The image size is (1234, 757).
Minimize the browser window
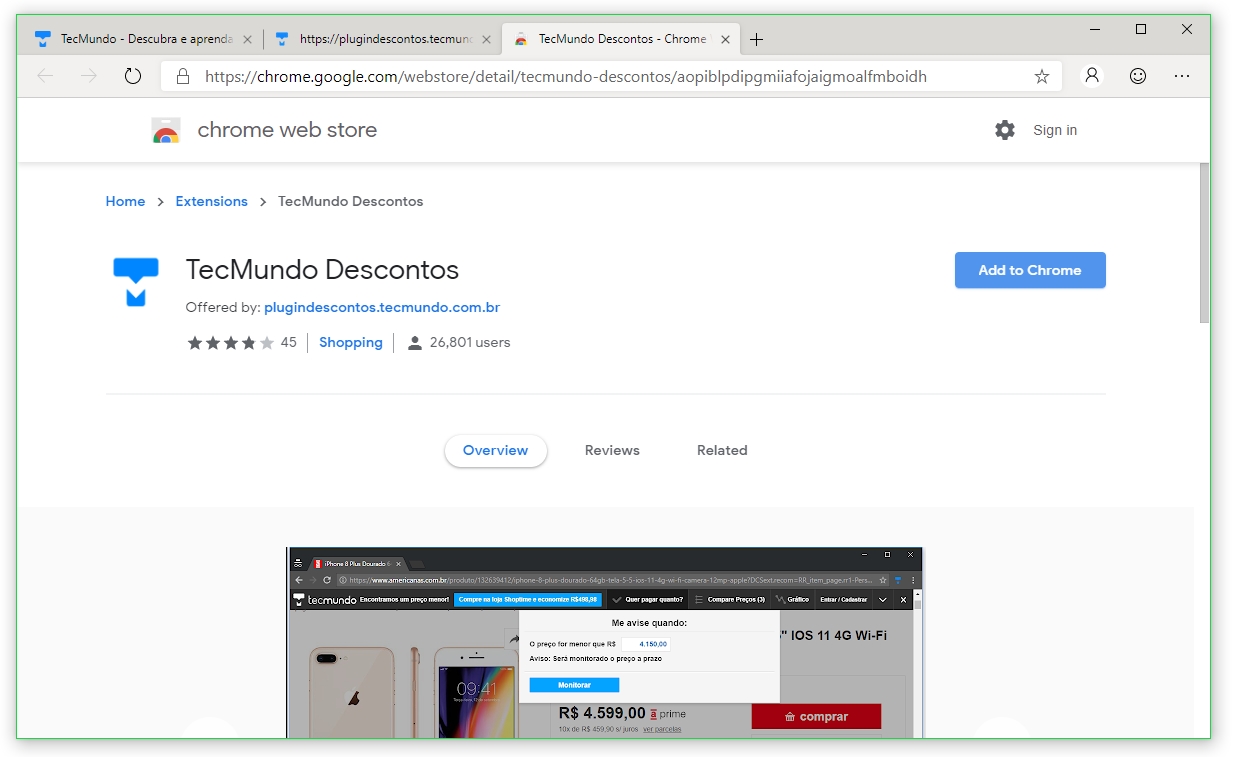[1095, 30]
